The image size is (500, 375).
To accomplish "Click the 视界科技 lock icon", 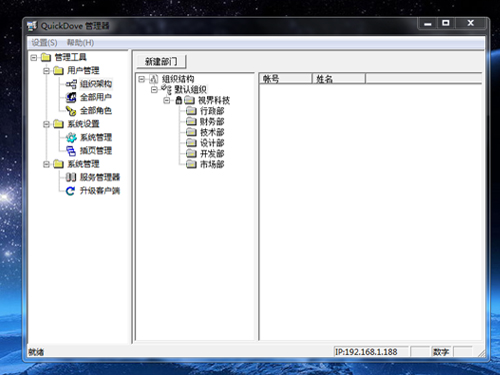I will pyautogui.click(x=179, y=100).
